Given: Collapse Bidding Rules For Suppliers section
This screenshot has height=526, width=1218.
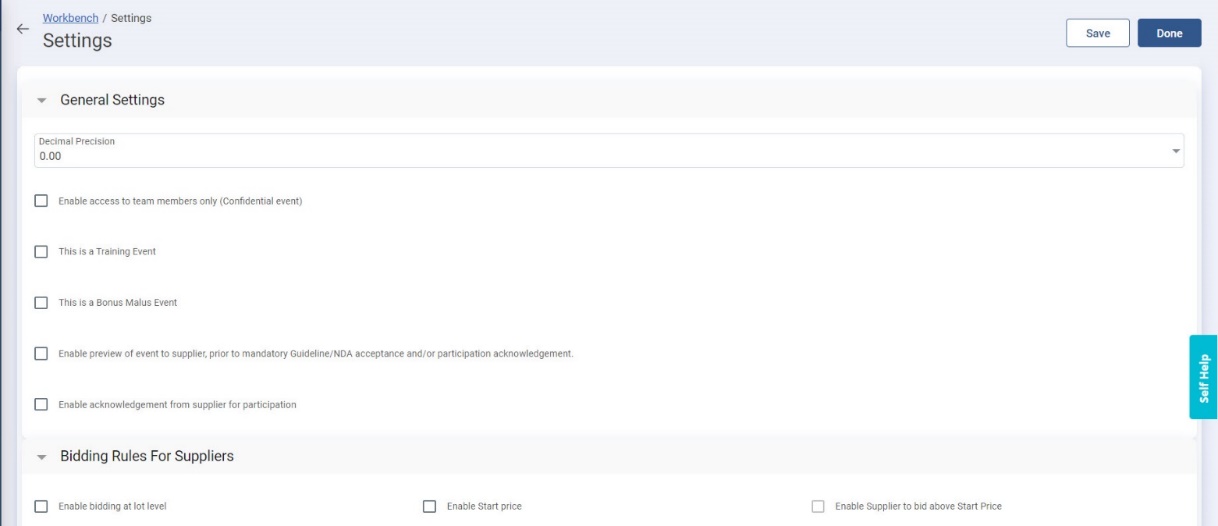Looking at the screenshot, I should [42, 457].
